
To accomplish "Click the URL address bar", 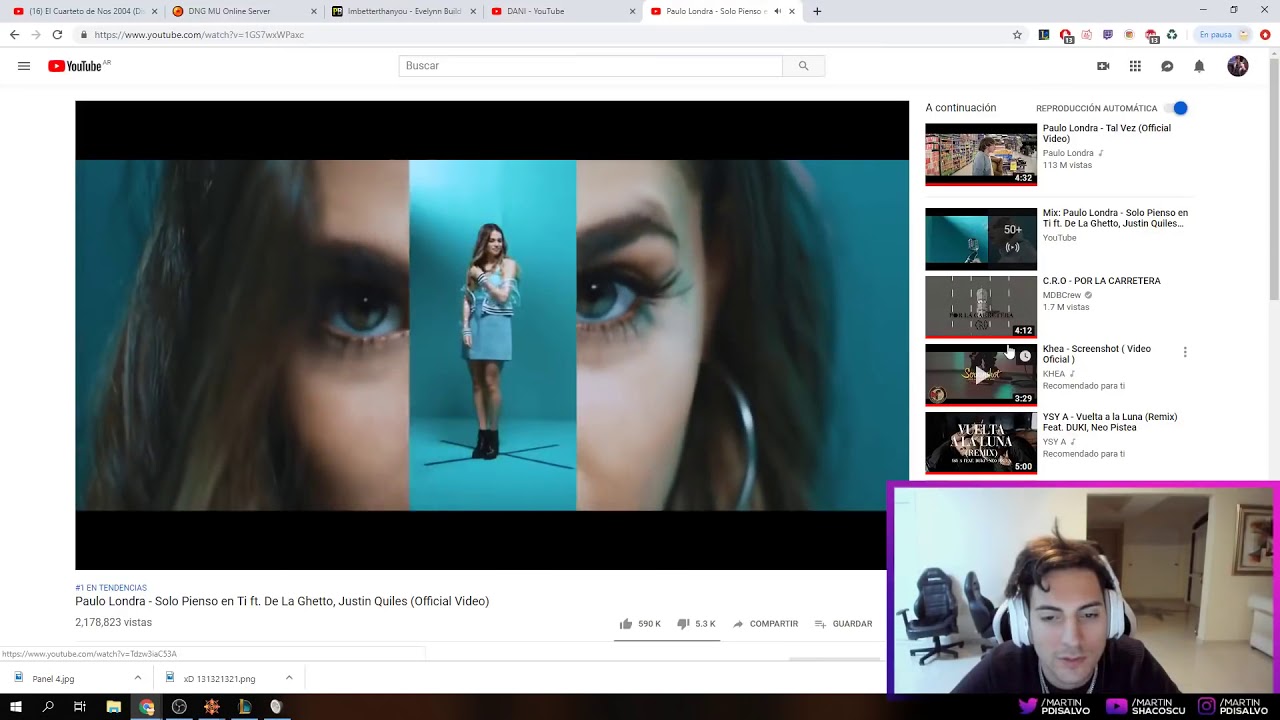I will point(540,34).
